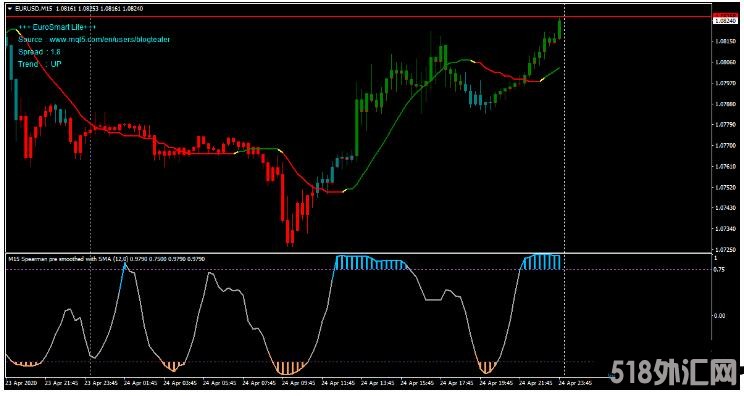
Task: Select the 24 Apr 23:45 time label
Action: (x=576, y=383)
